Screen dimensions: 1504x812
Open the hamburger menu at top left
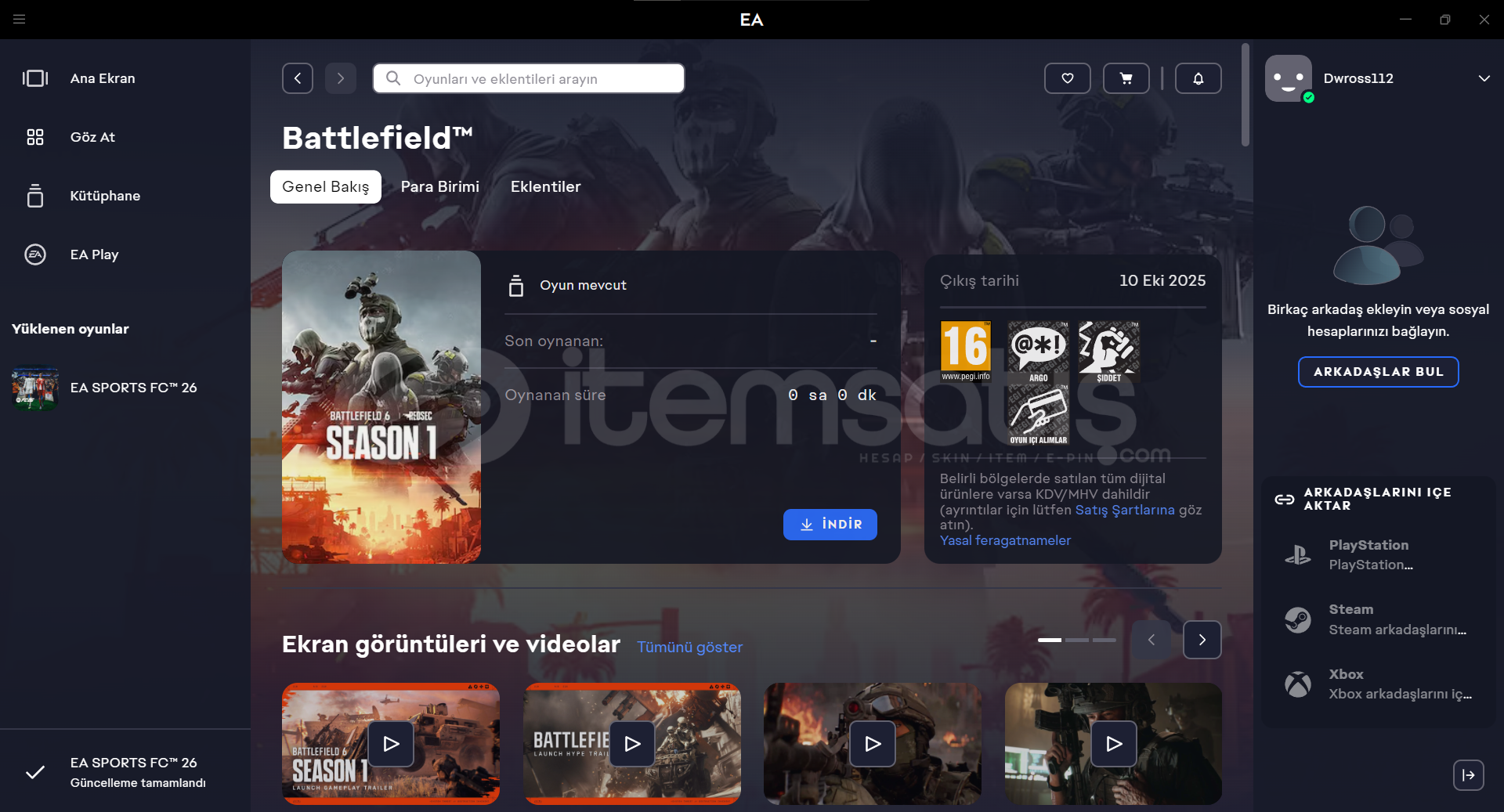[x=20, y=19]
